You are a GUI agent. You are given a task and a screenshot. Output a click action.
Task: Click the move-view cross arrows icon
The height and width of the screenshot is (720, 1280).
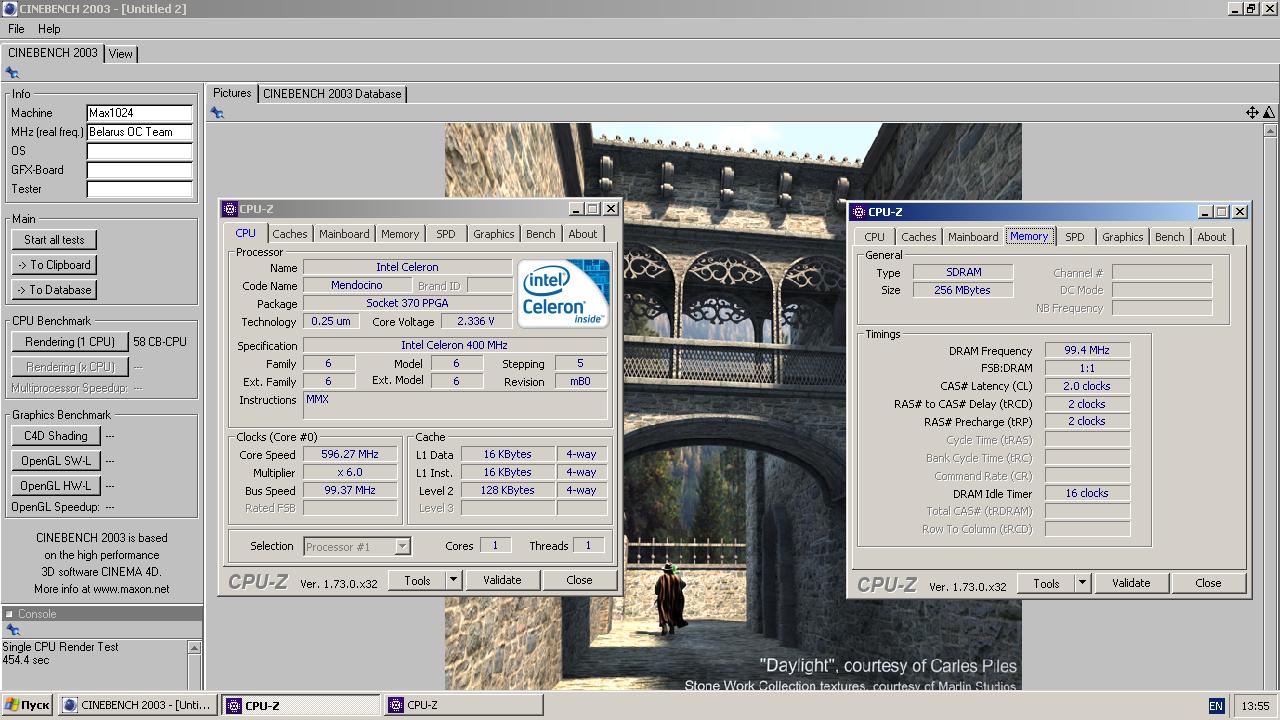pyautogui.click(x=1252, y=113)
